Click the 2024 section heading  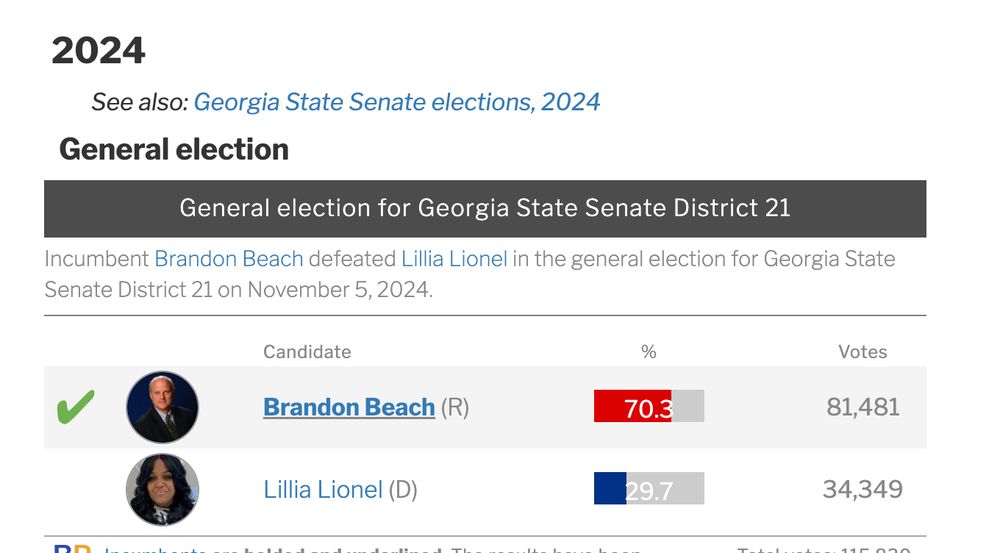pos(98,50)
